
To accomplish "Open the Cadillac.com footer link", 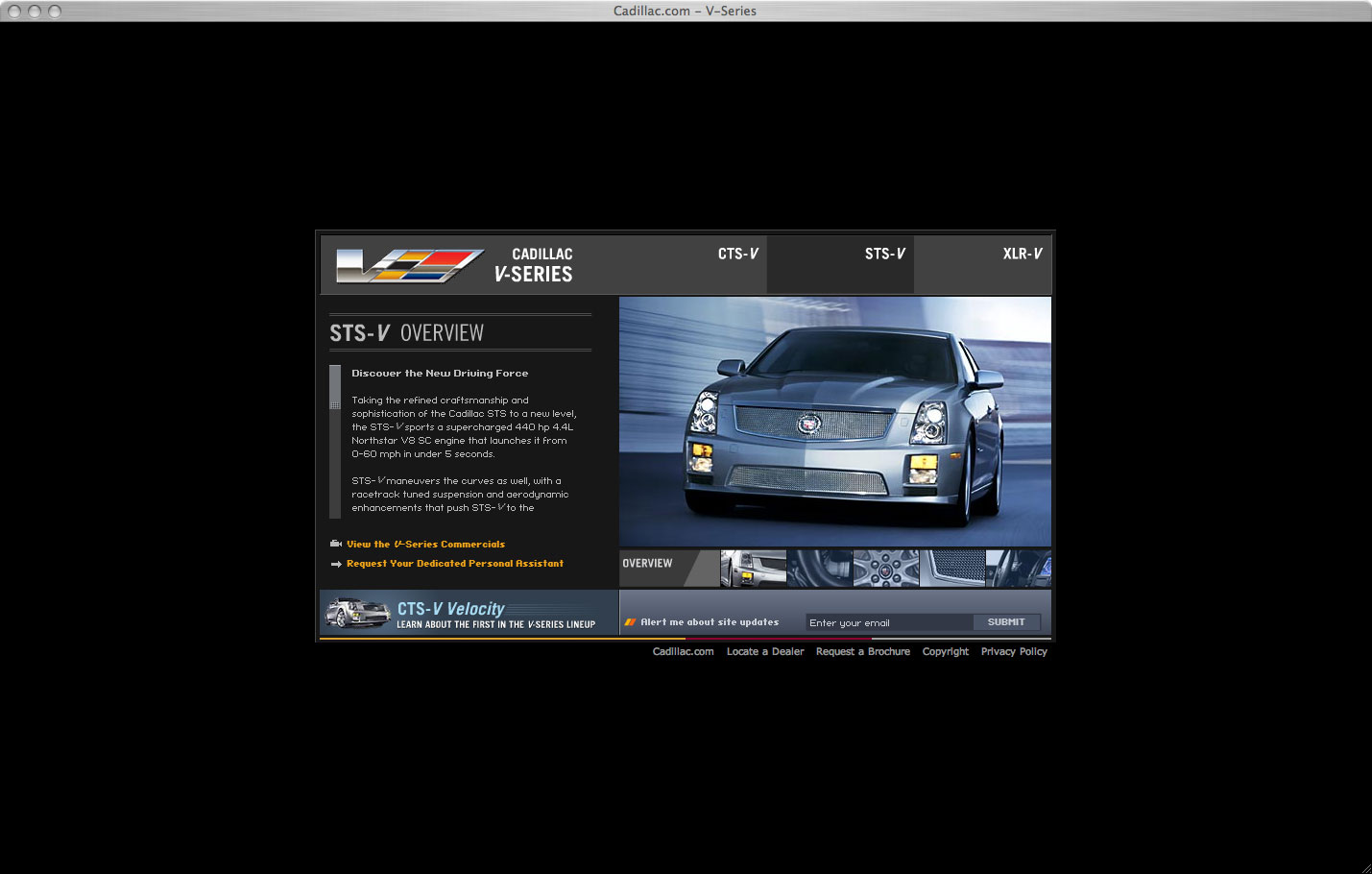I will point(684,651).
